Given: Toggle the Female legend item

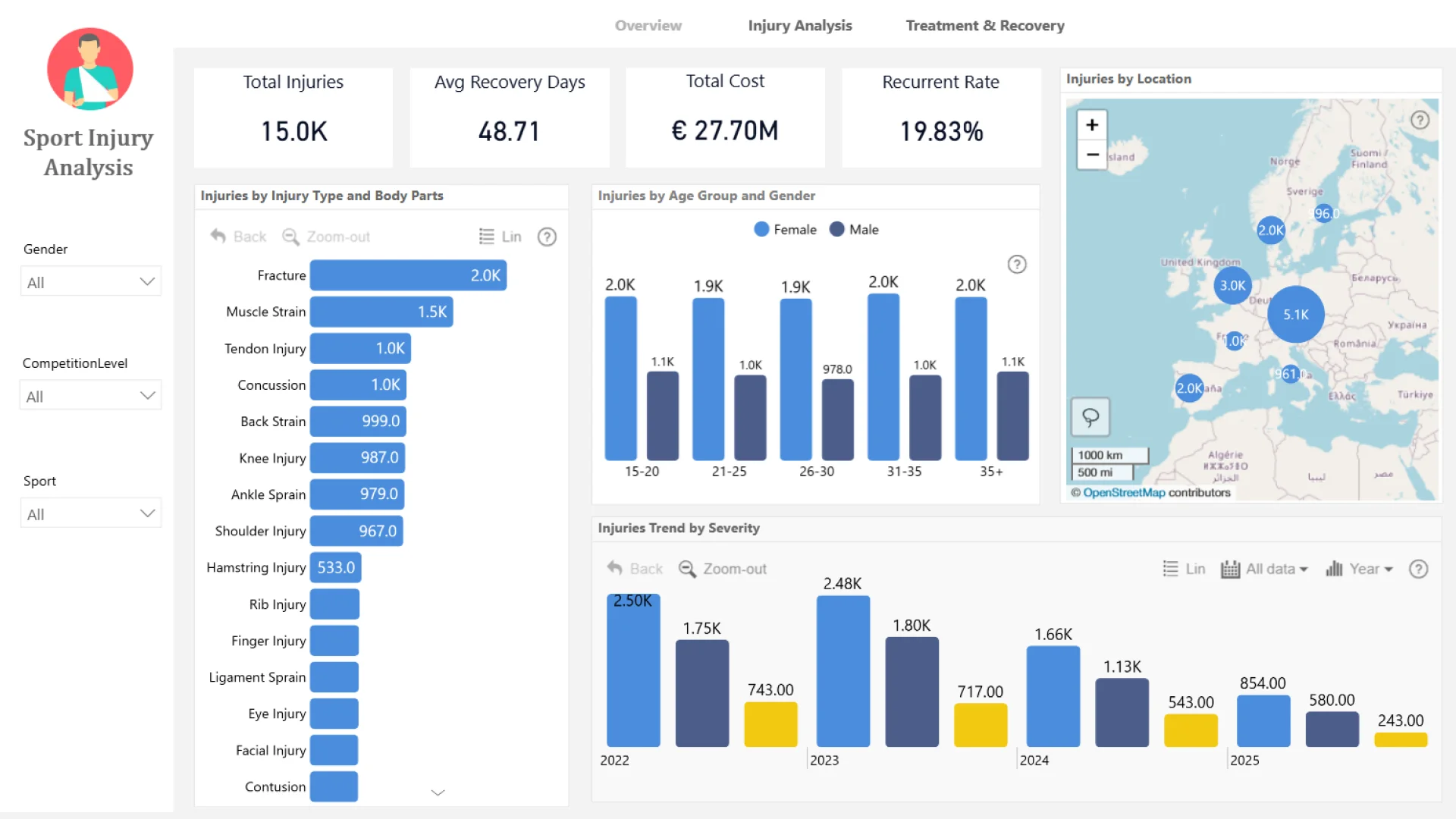Looking at the screenshot, I should tap(786, 229).
